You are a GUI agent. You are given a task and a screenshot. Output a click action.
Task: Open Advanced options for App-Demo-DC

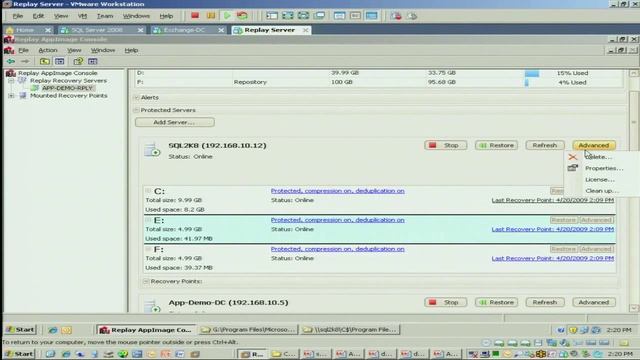click(x=594, y=302)
